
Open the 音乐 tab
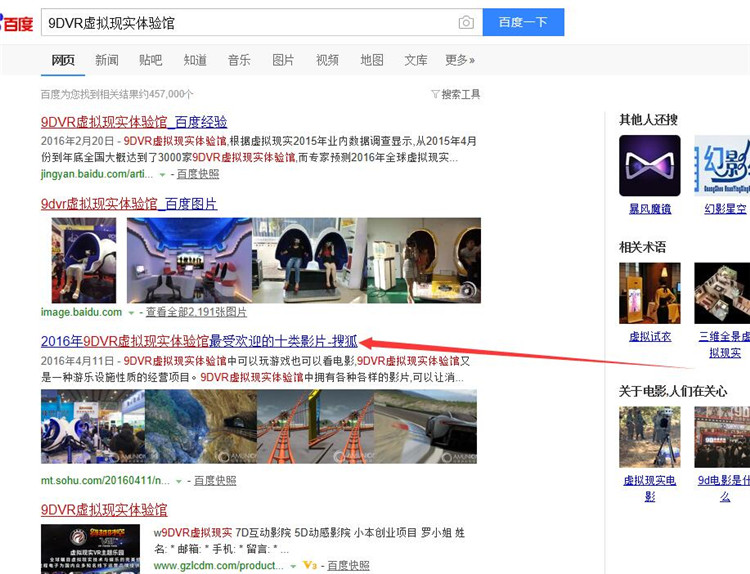click(x=239, y=60)
